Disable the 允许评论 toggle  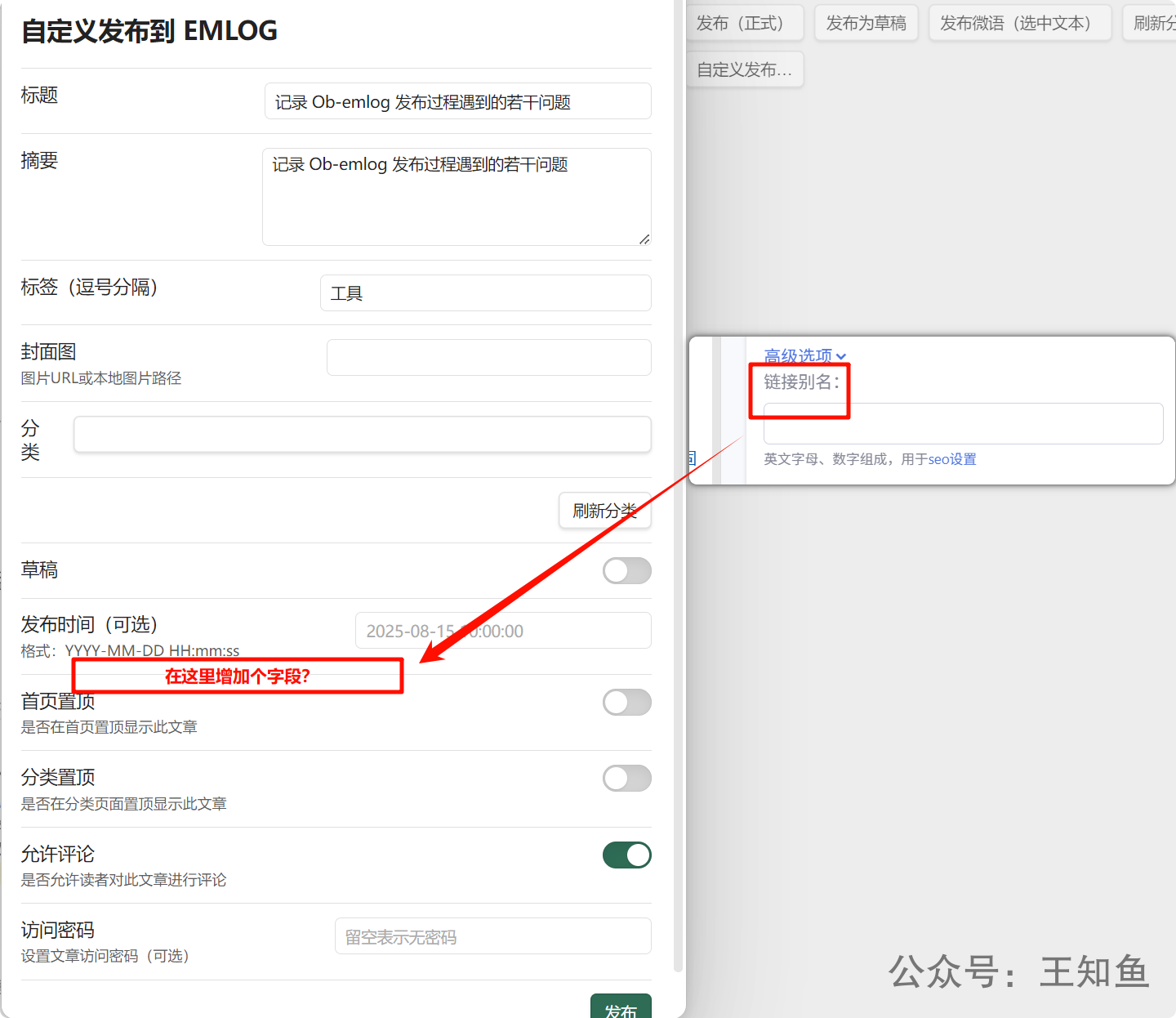[626, 855]
